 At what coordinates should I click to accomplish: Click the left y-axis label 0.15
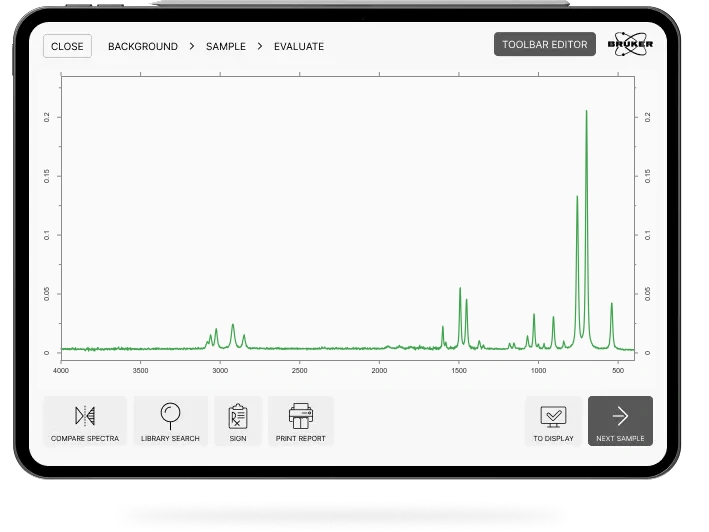47,176
